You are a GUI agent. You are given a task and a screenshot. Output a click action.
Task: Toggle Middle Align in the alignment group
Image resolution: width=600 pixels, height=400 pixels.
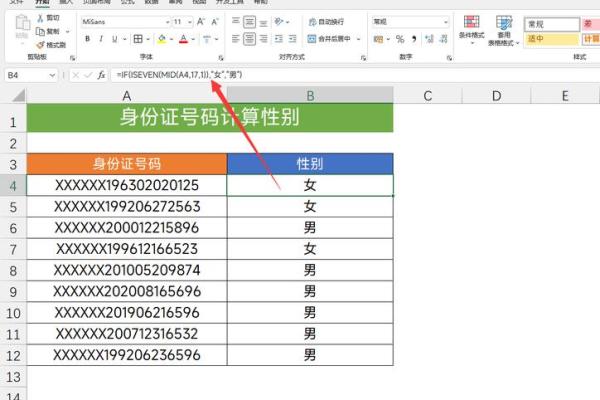click(249, 22)
